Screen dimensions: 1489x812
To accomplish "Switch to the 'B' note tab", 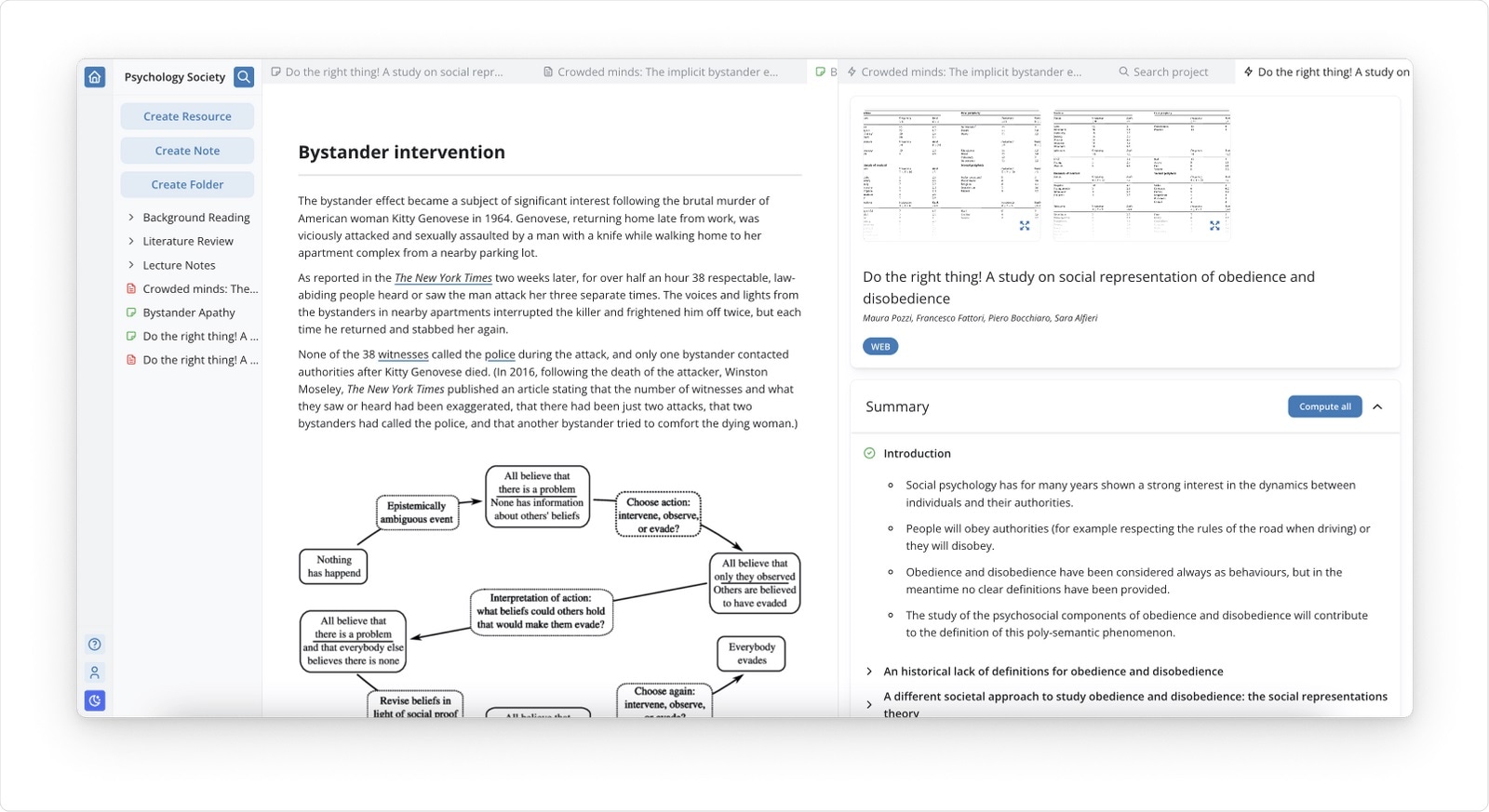I will (825, 72).
